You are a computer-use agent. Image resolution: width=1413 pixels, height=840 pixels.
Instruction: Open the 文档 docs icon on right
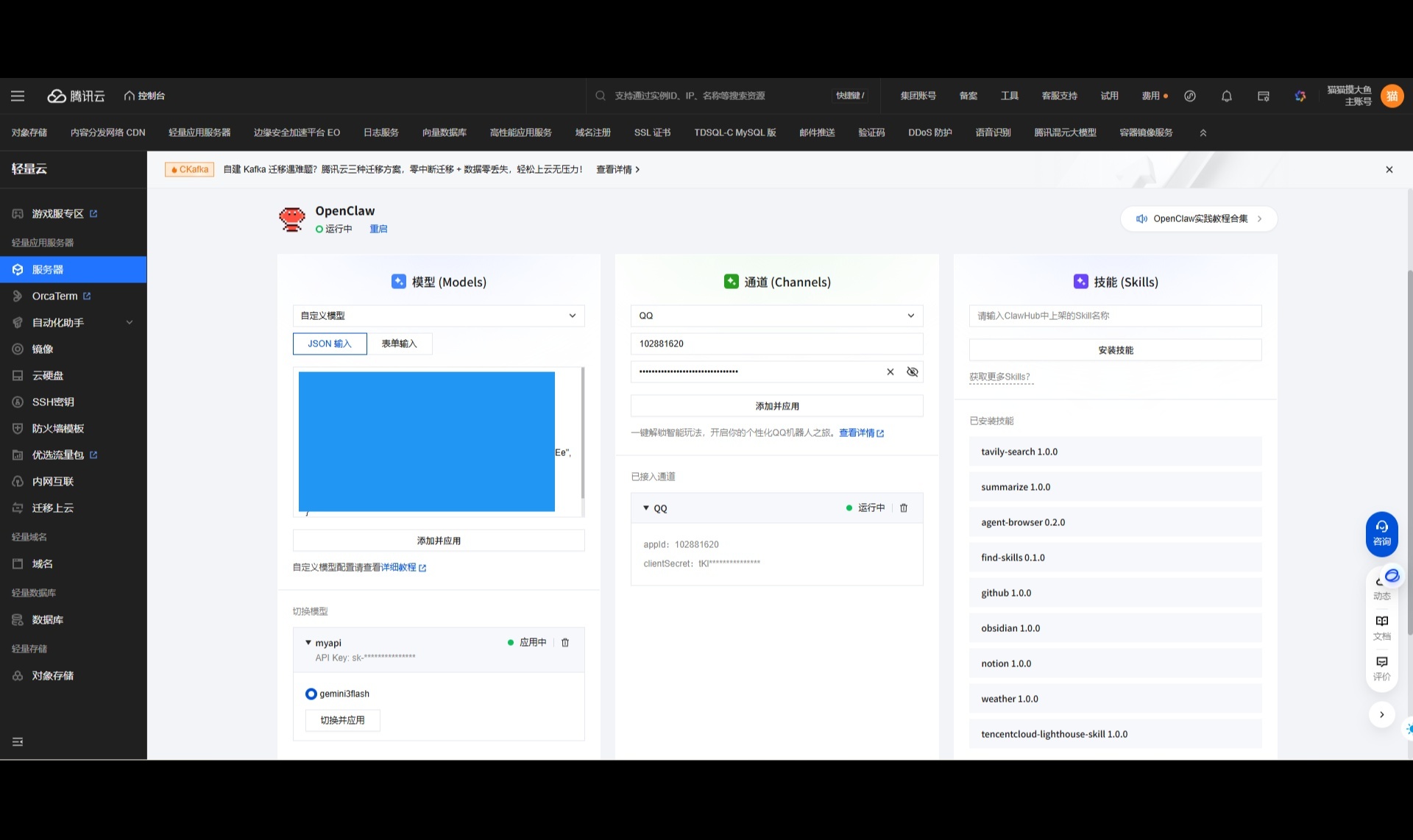[1381, 627]
